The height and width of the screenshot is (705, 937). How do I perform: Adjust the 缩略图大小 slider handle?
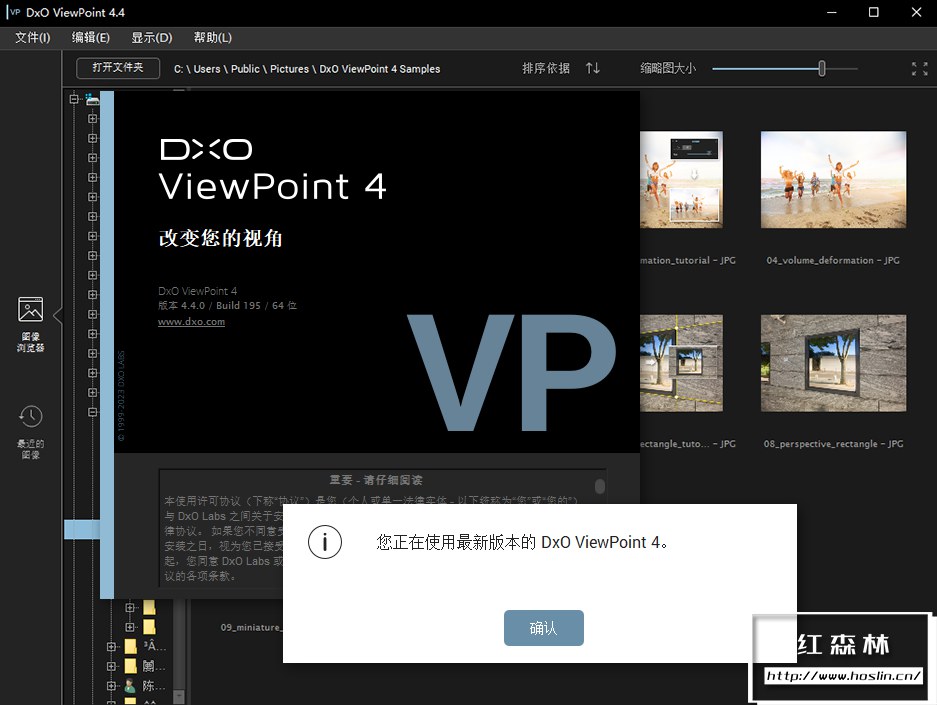822,69
